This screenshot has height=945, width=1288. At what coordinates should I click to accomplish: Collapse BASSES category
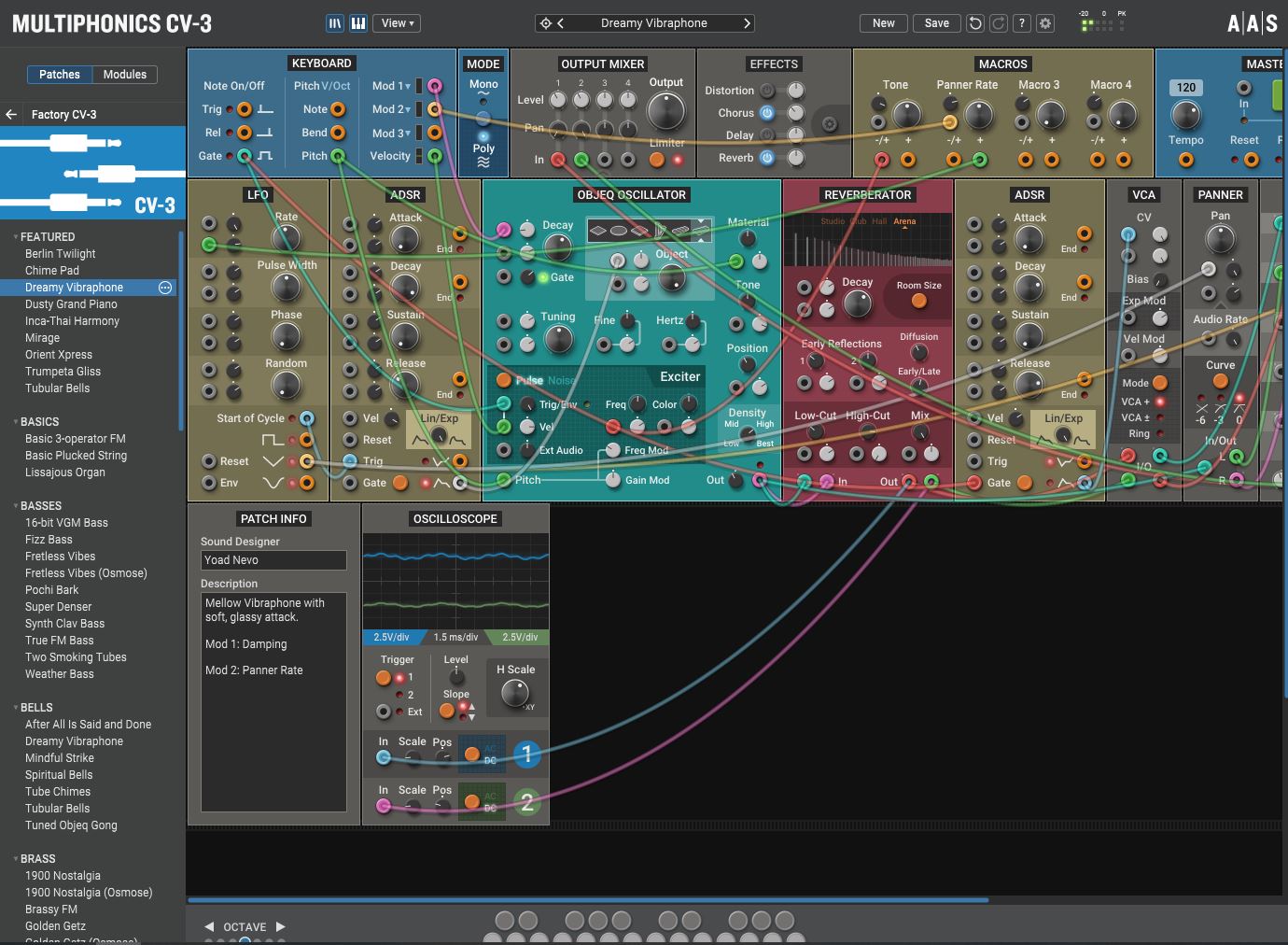(x=16, y=506)
